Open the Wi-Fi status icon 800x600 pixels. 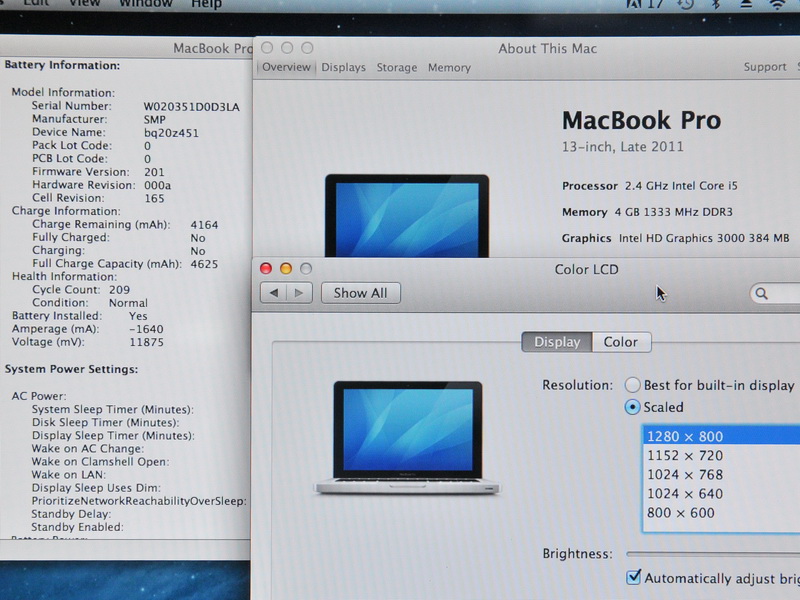tap(778, 5)
